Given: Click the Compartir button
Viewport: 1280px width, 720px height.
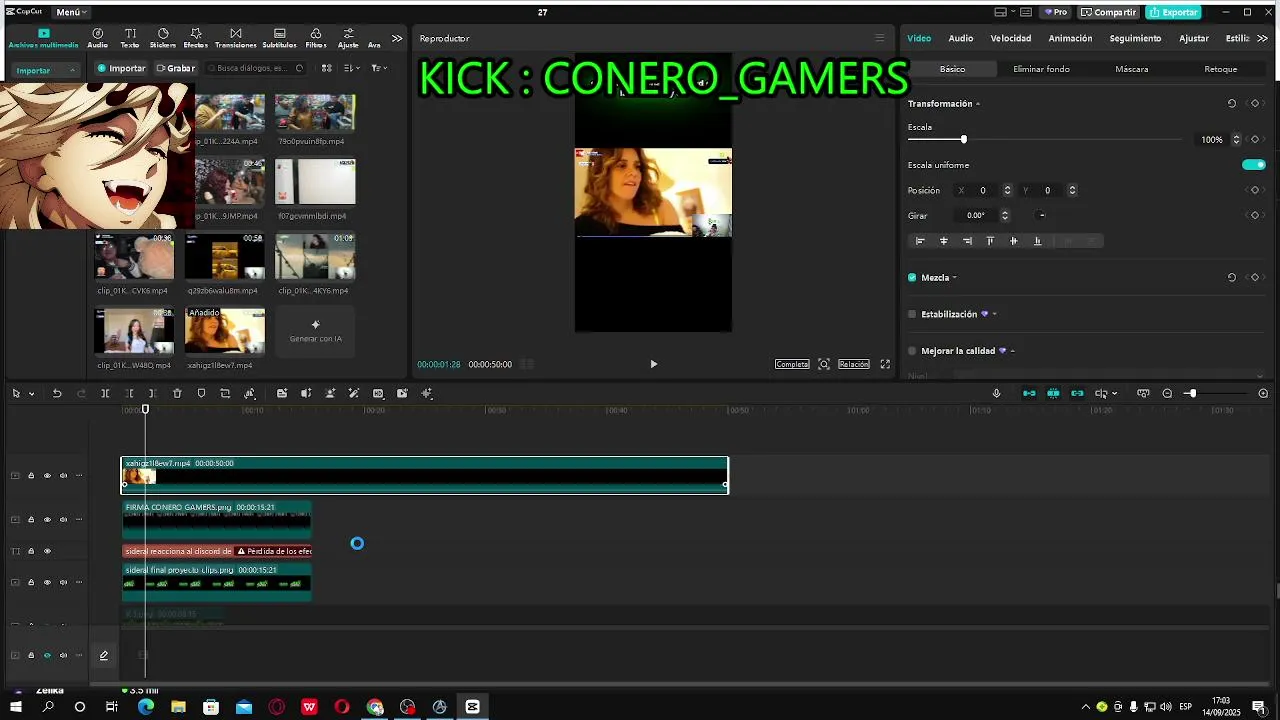Looking at the screenshot, I should point(1108,12).
